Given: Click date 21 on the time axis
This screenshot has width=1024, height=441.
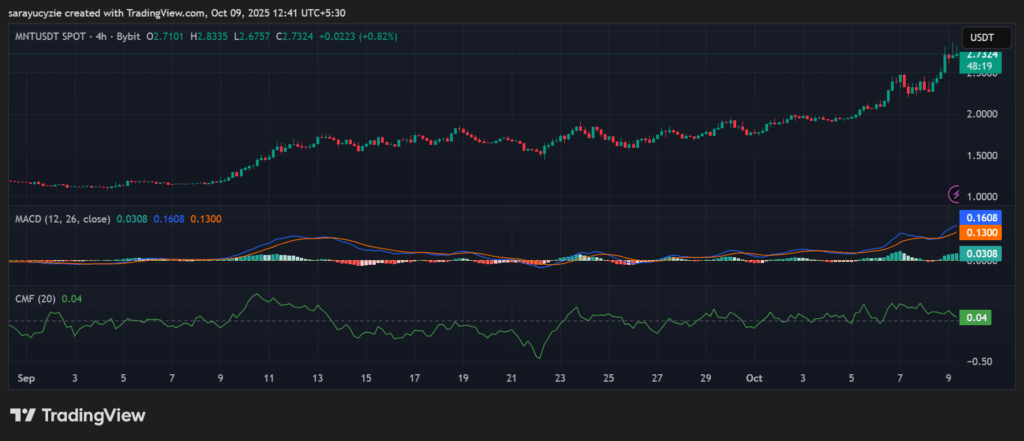Looking at the screenshot, I should 511,380.
